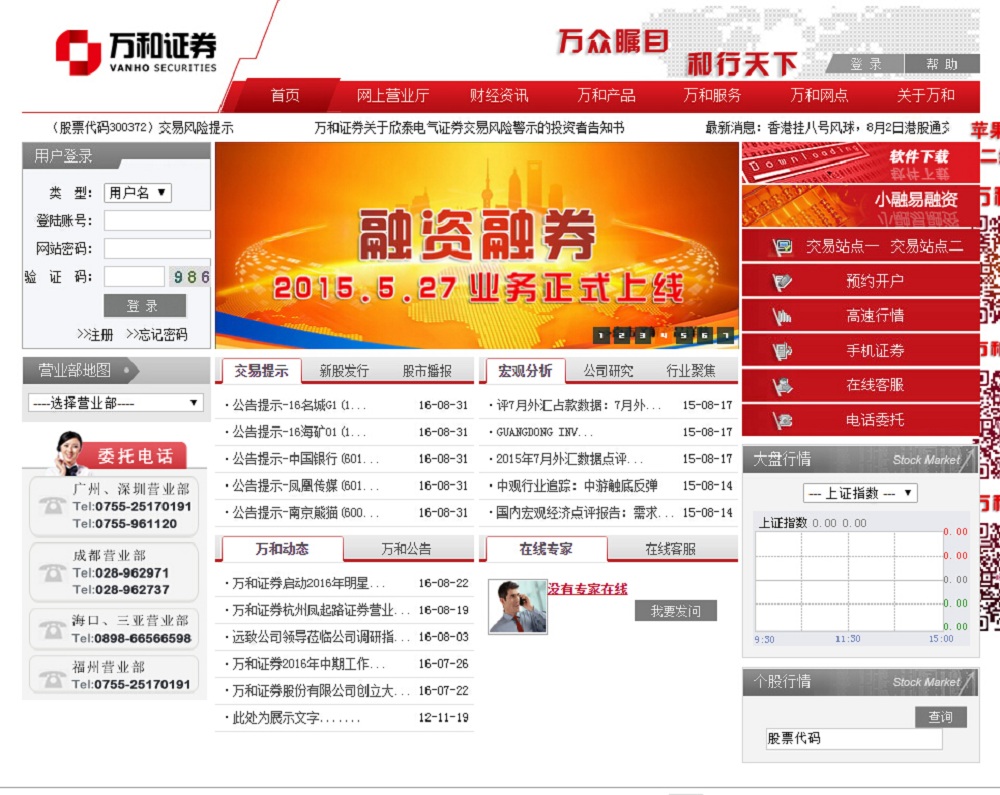Open GUANGDONG INV article
1000x795 pixels.
[545, 432]
